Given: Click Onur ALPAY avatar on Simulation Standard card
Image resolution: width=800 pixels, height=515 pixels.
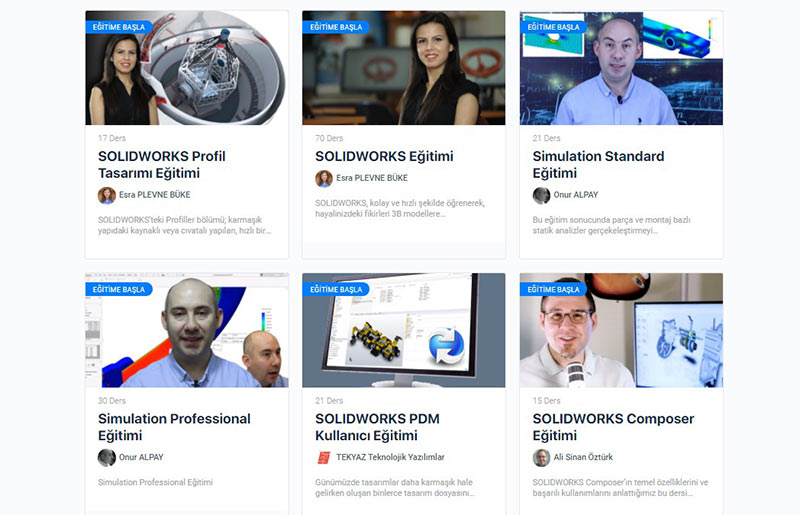Looking at the screenshot, I should click(x=541, y=195).
